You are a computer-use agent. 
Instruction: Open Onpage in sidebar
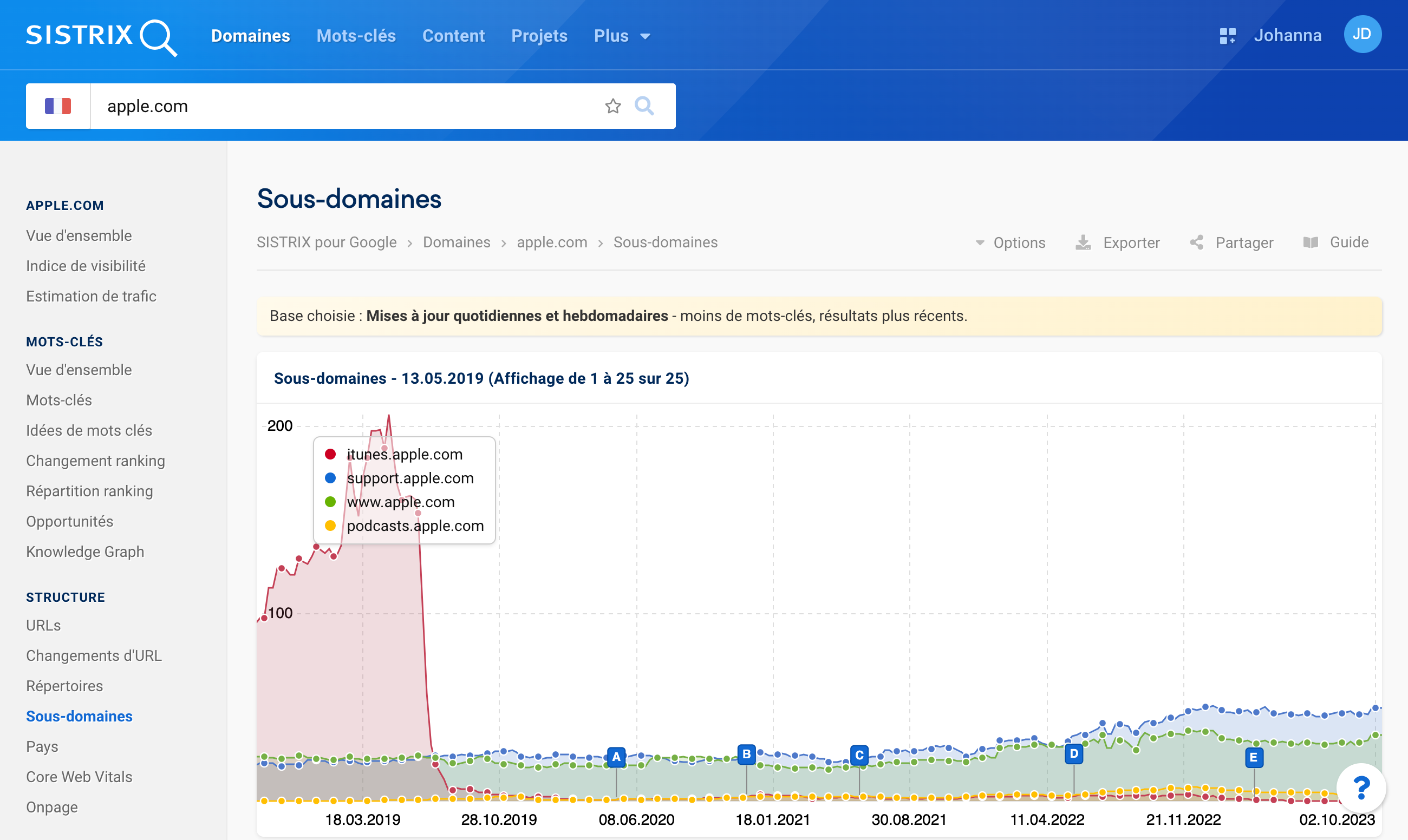point(52,807)
